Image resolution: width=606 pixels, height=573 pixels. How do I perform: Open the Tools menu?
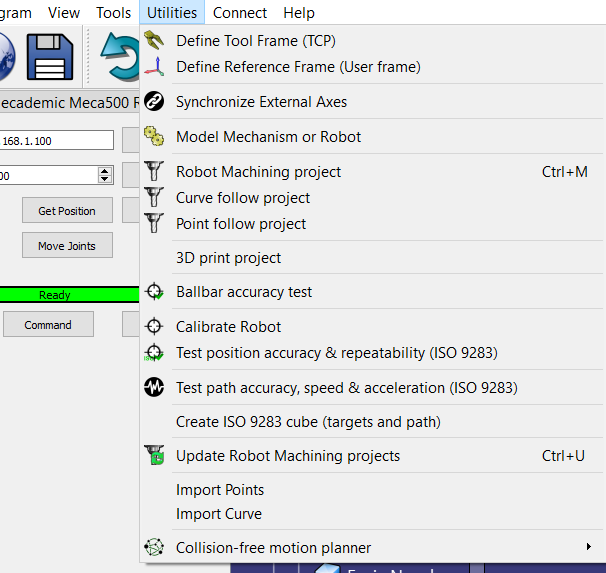pyautogui.click(x=114, y=13)
